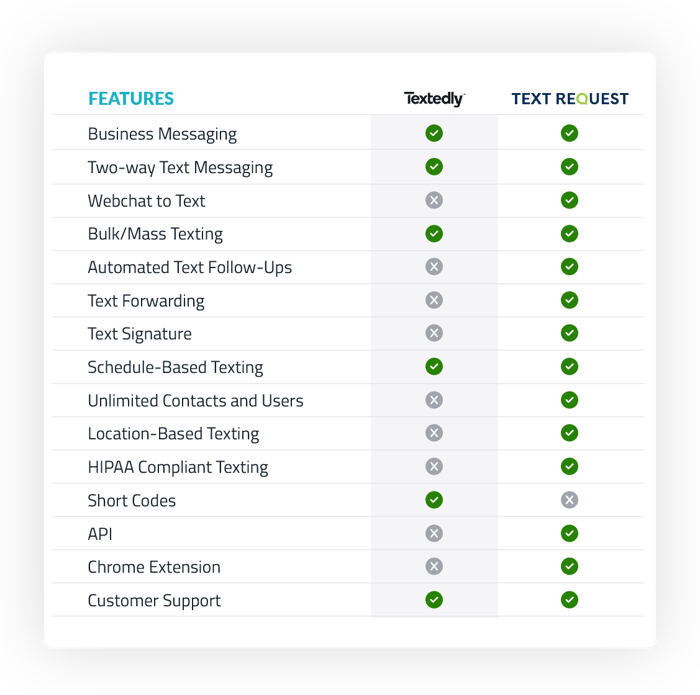Click Text Request's gray X for Short Codes
The image size is (700, 695).
click(x=569, y=500)
